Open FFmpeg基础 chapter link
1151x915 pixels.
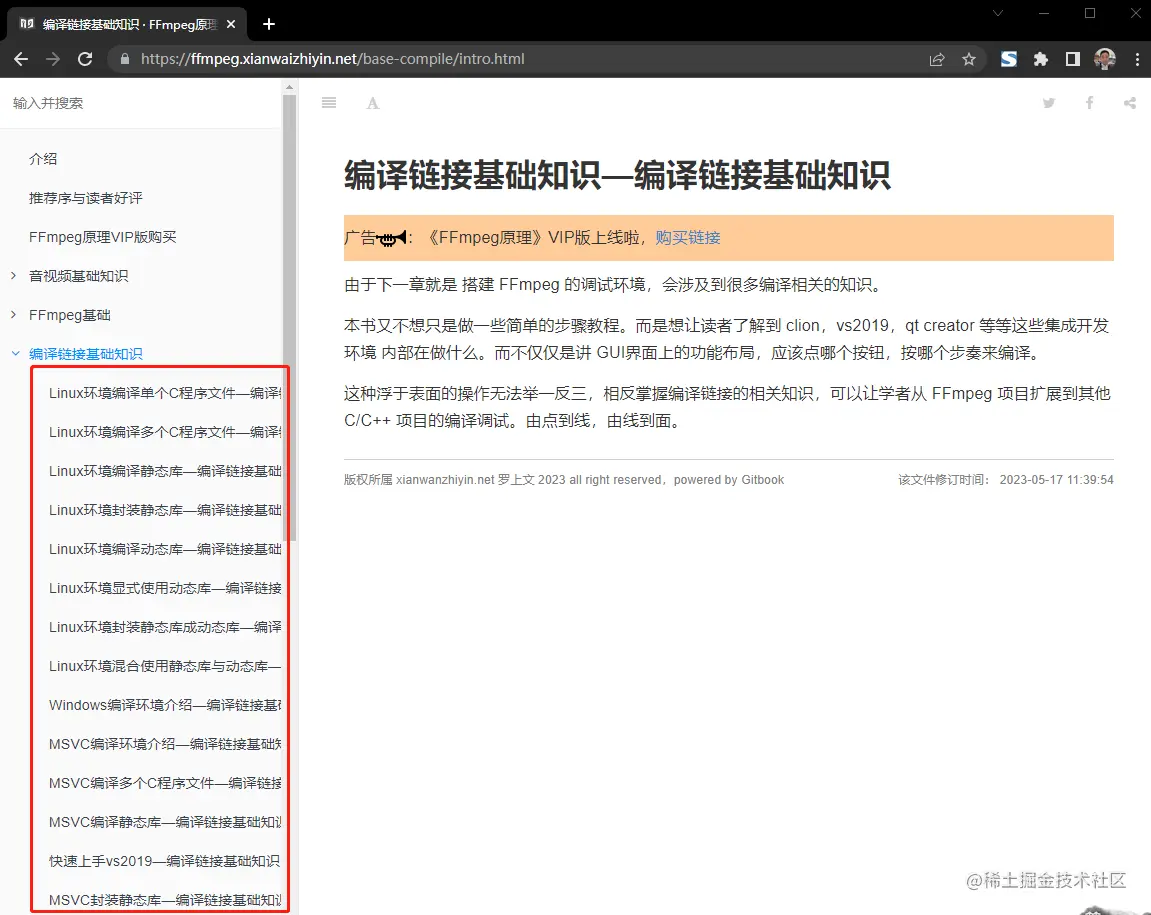70,314
